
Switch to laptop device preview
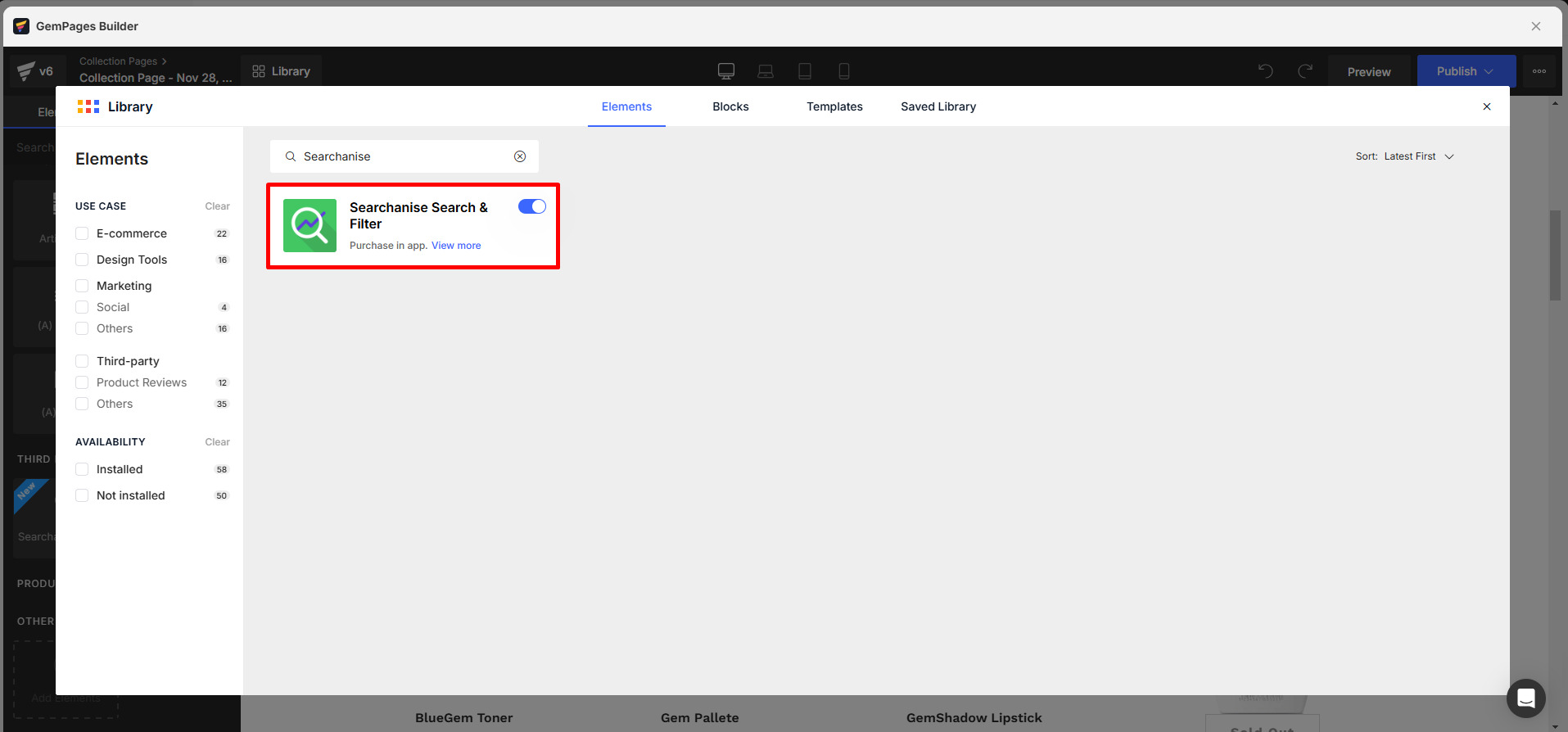[766, 71]
